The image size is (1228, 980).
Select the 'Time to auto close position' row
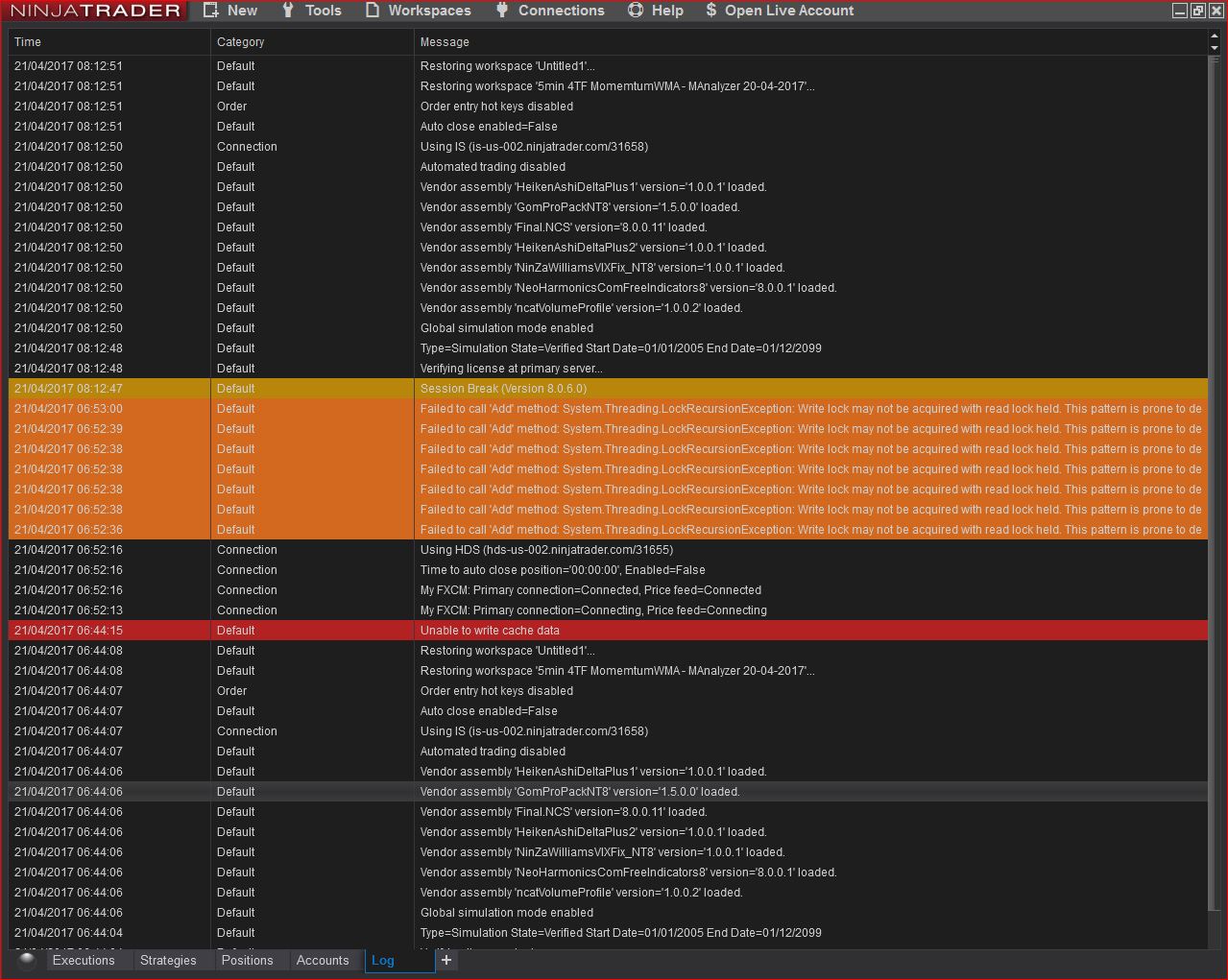608,570
